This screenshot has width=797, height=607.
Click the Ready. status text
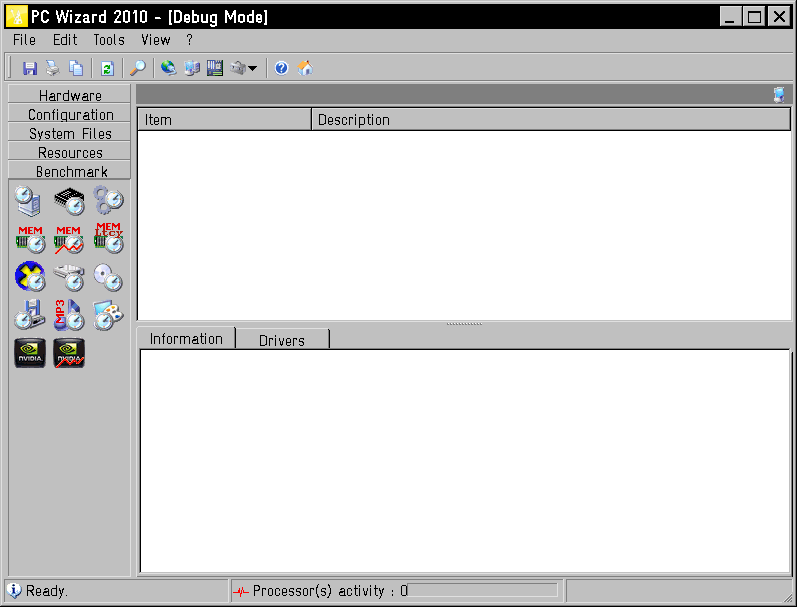pos(47,591)
